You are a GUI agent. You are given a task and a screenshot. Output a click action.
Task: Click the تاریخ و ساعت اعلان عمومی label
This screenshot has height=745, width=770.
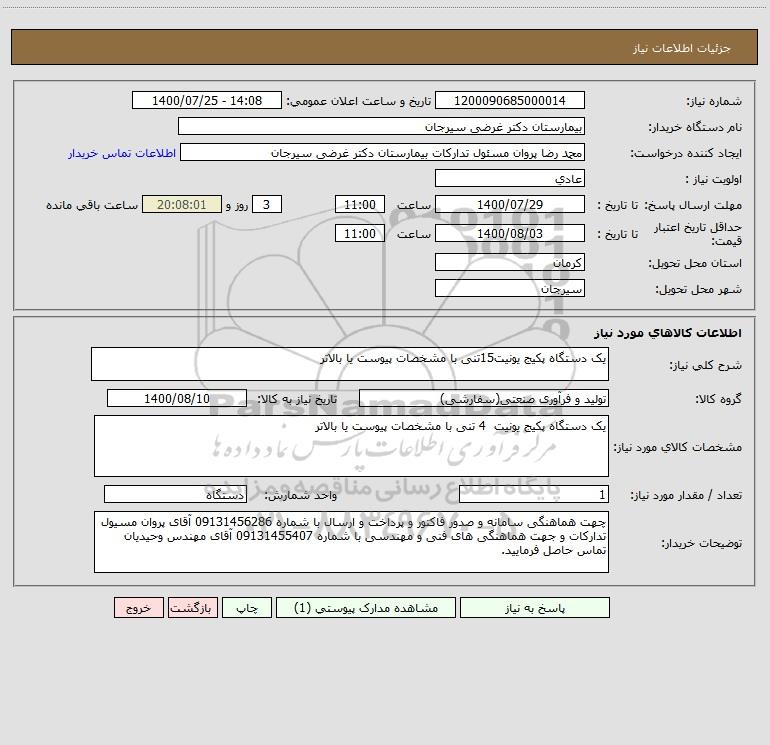359,101
